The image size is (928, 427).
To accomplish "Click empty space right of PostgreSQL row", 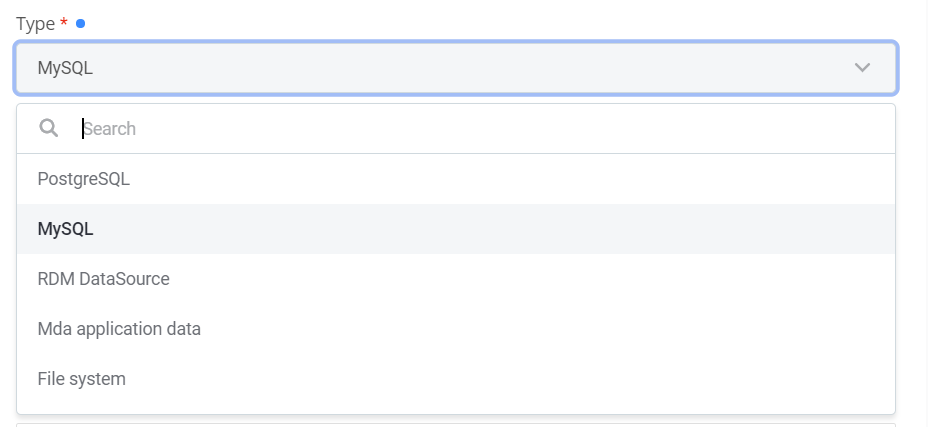I will (550, 179).
